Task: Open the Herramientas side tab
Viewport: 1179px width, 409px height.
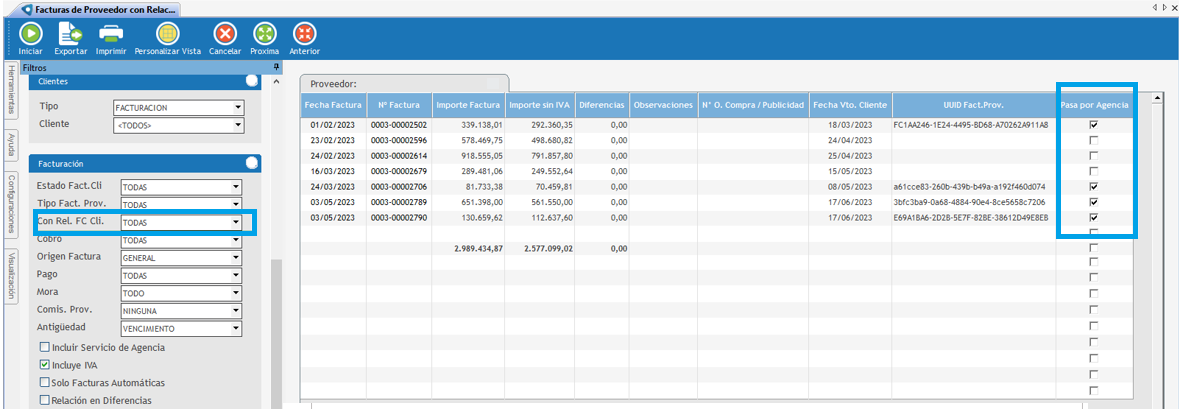Action: 11,91
